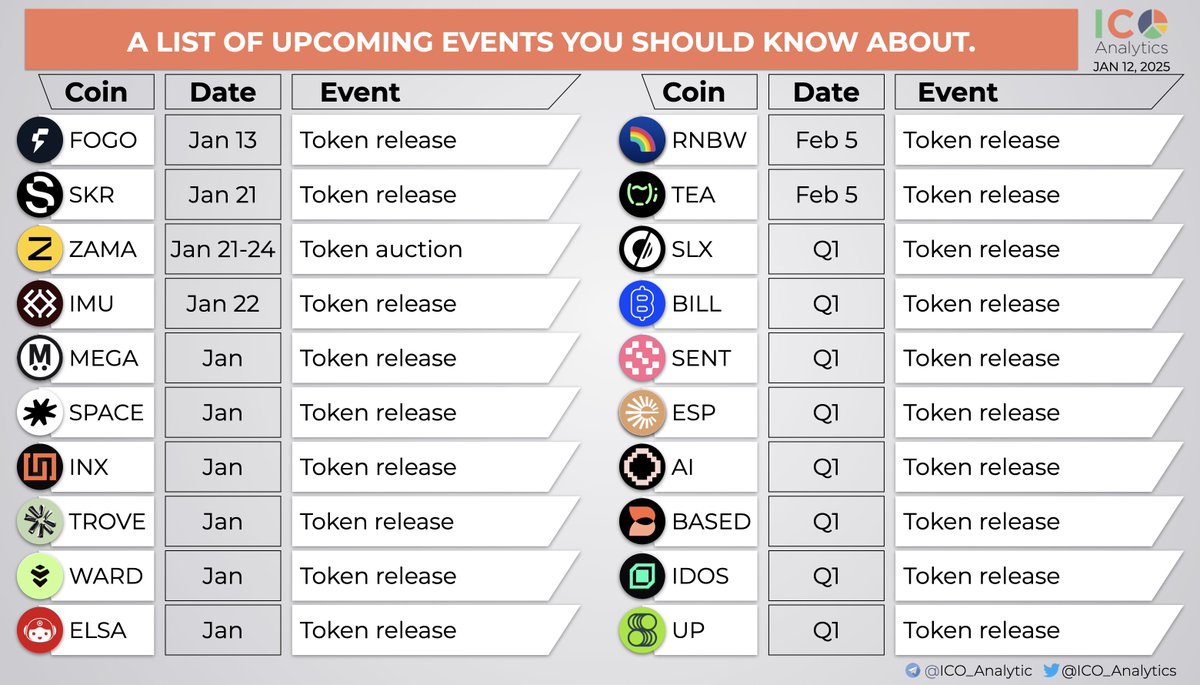1200x685 pixels.
Task: Click the UP green coin icon
Action: click(x=643, y=630)
